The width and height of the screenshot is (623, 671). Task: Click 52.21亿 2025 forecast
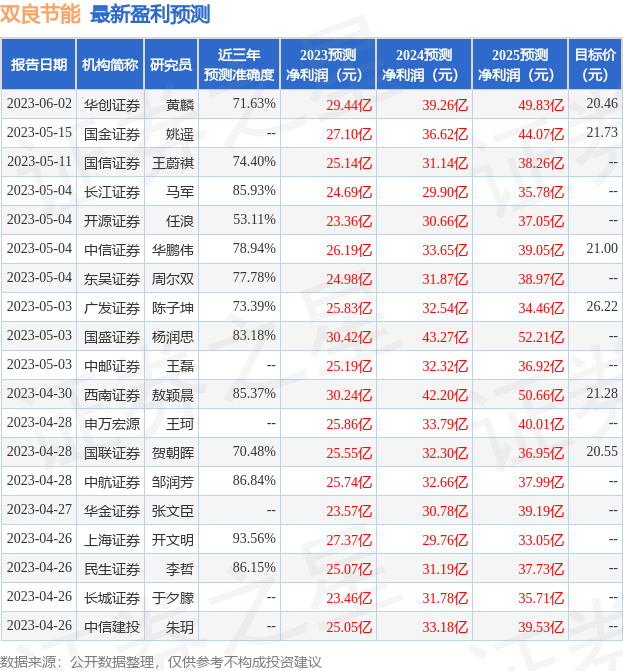tap(541, 337)
